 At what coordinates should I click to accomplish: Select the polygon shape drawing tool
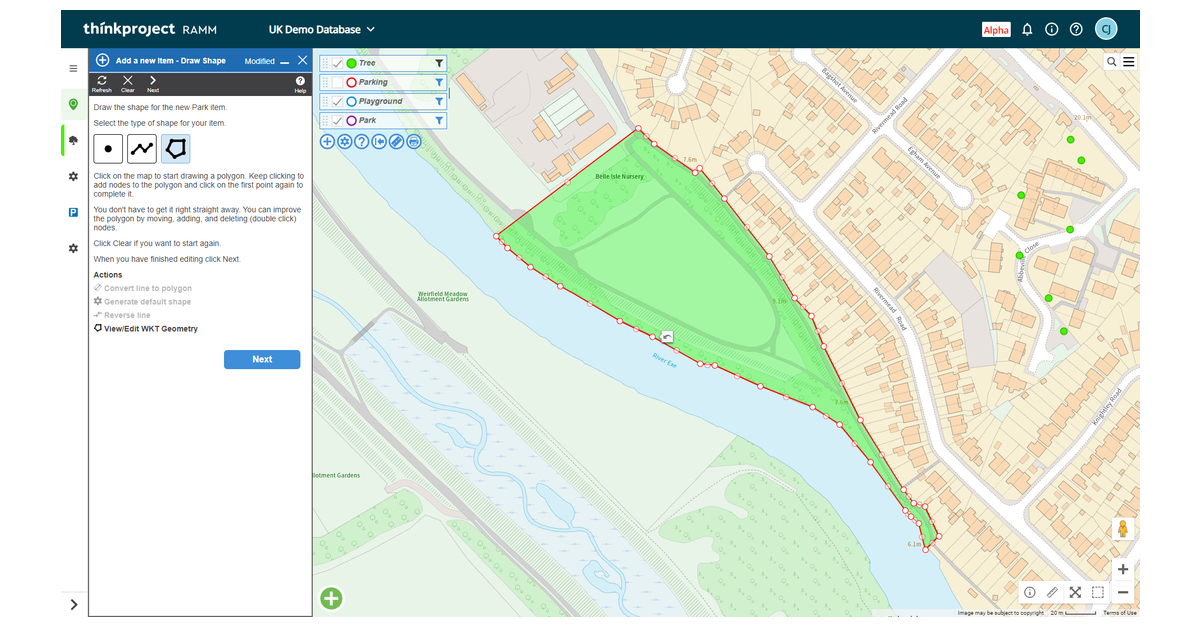point(174,149)
